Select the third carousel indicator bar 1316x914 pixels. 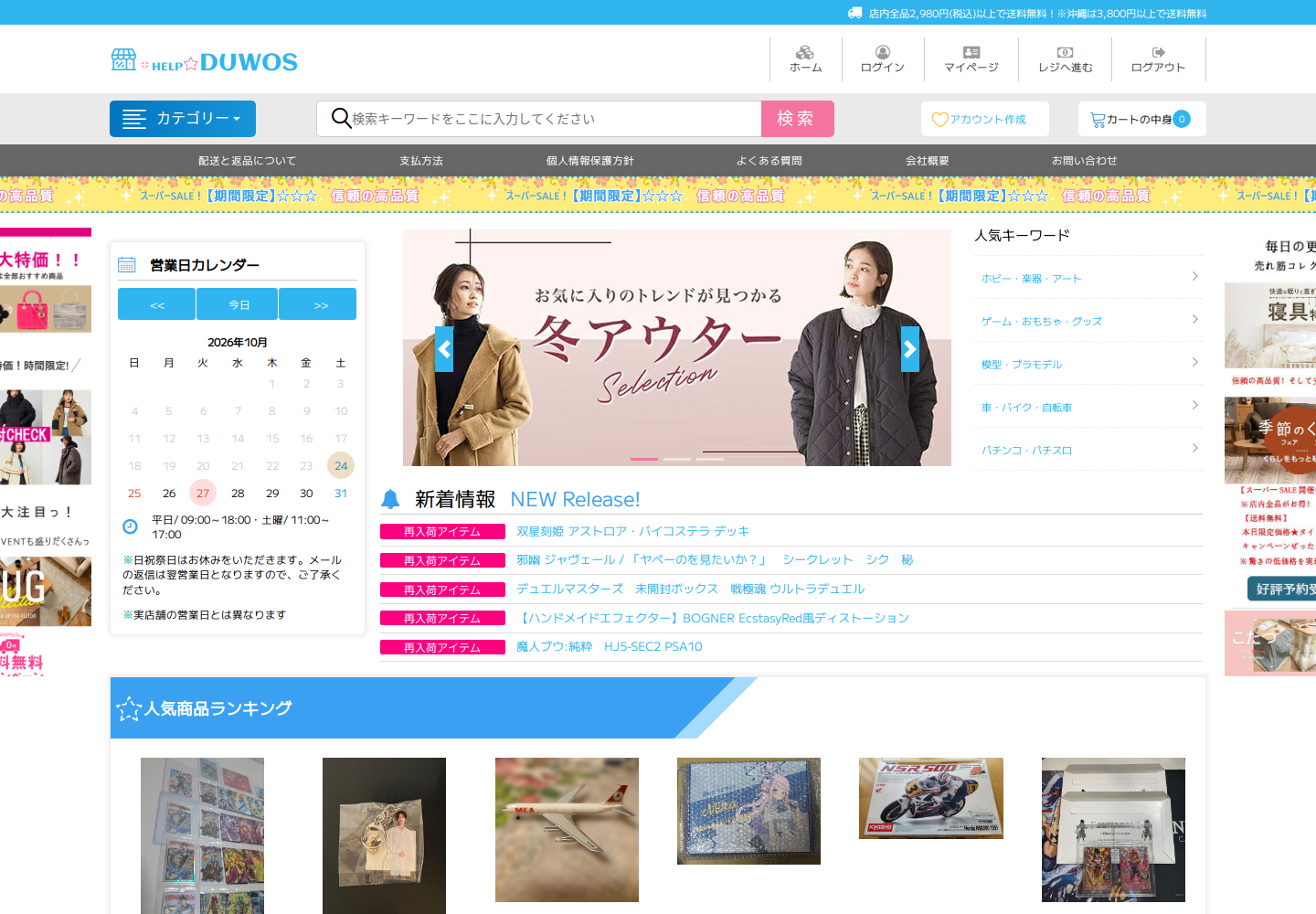[x=710, y=459]
